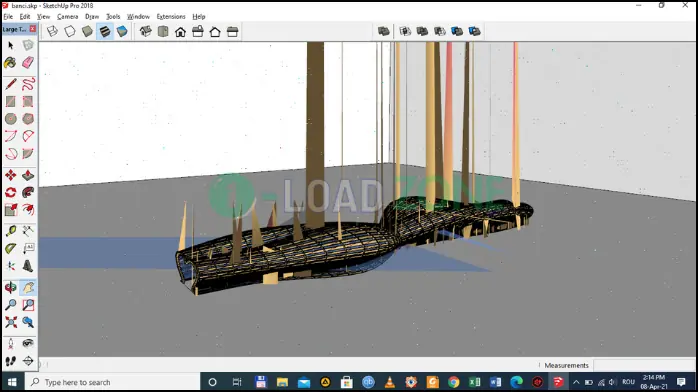Set camera to Front view
Image resolution: width=698 pixels, height=392 pixels.
click(x=180, y=31)
